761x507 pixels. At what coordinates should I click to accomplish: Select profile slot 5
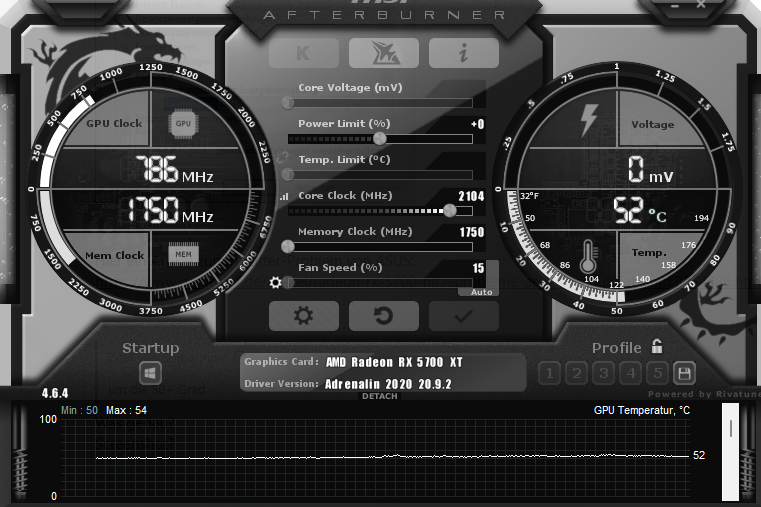tap(658, 373)
